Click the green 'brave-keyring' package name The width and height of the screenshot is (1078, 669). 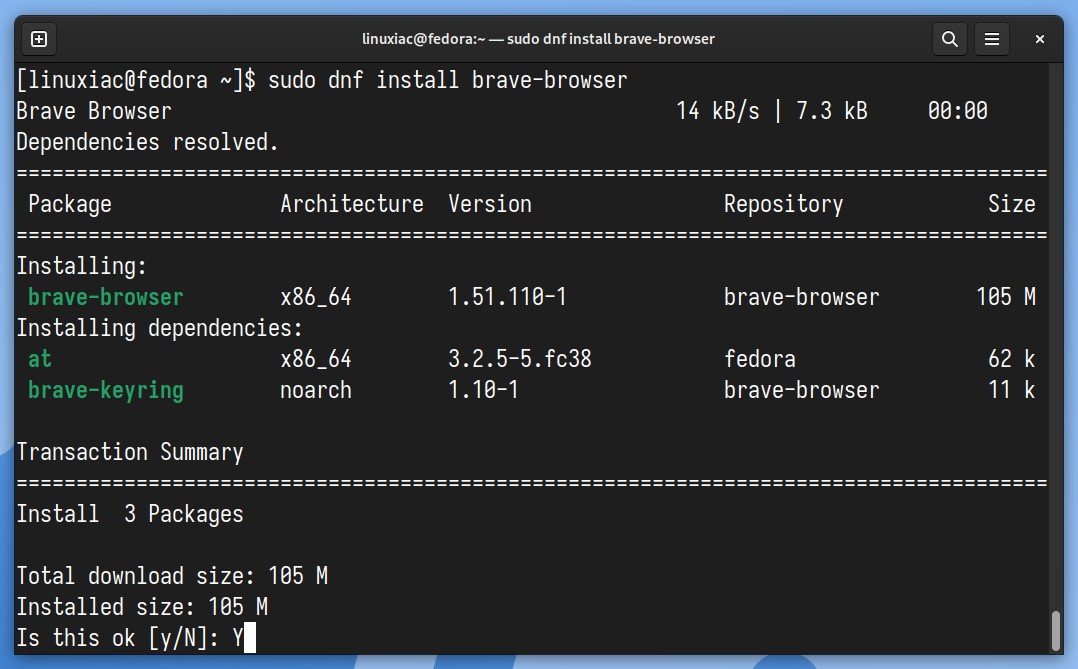point(106,391)
